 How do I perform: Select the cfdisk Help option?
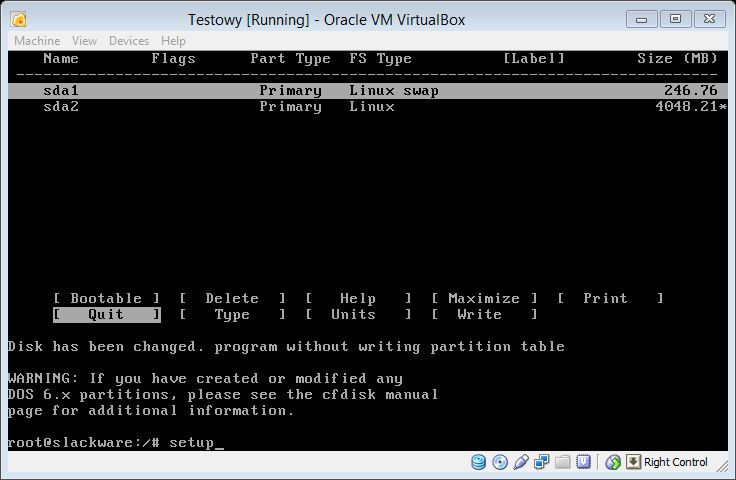point(358,298)
